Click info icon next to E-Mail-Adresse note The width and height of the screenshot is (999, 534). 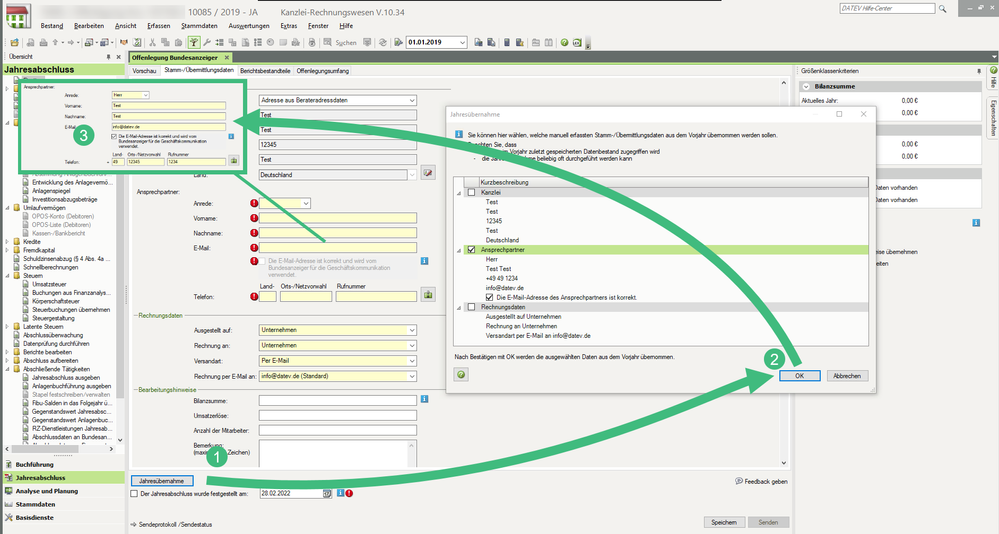424,261
